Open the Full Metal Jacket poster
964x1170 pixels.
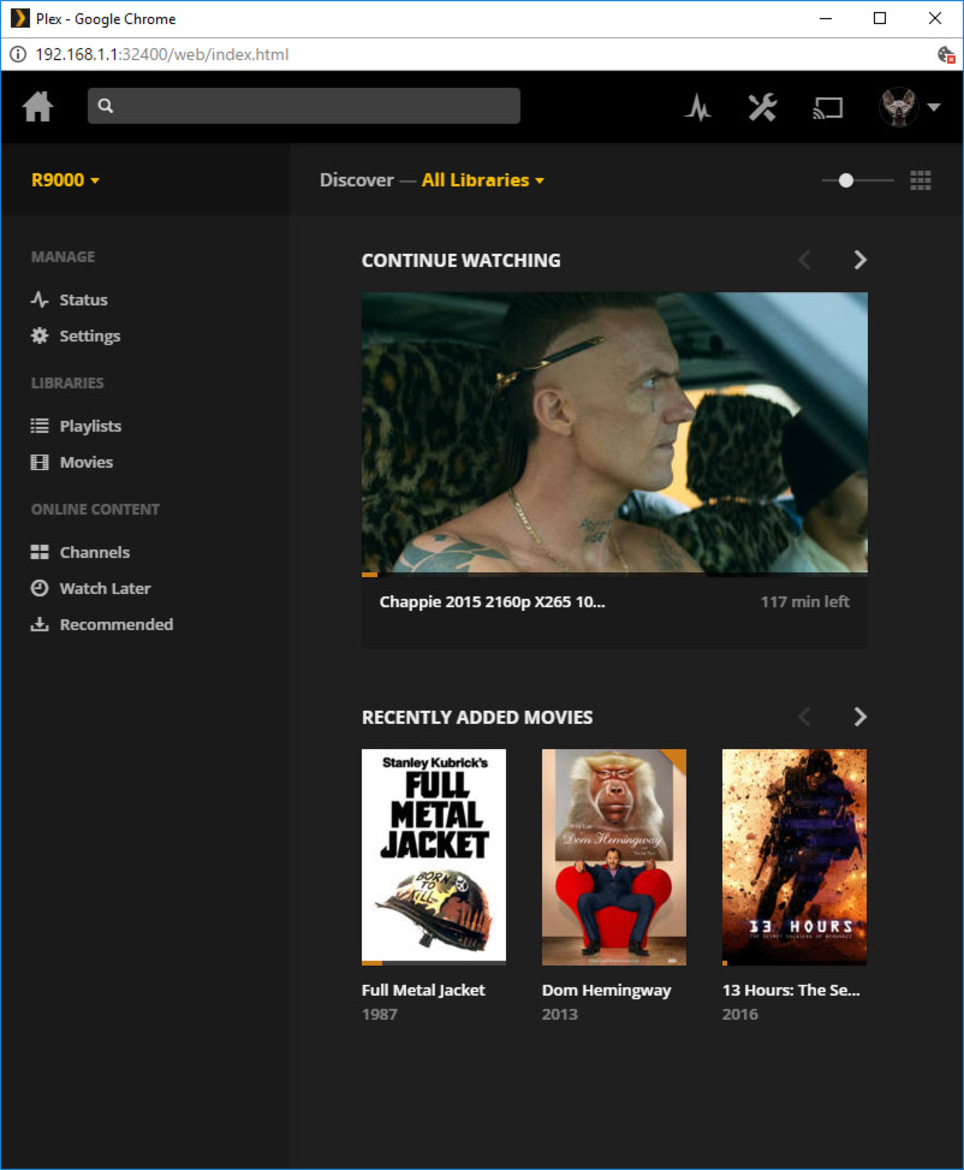434,857
